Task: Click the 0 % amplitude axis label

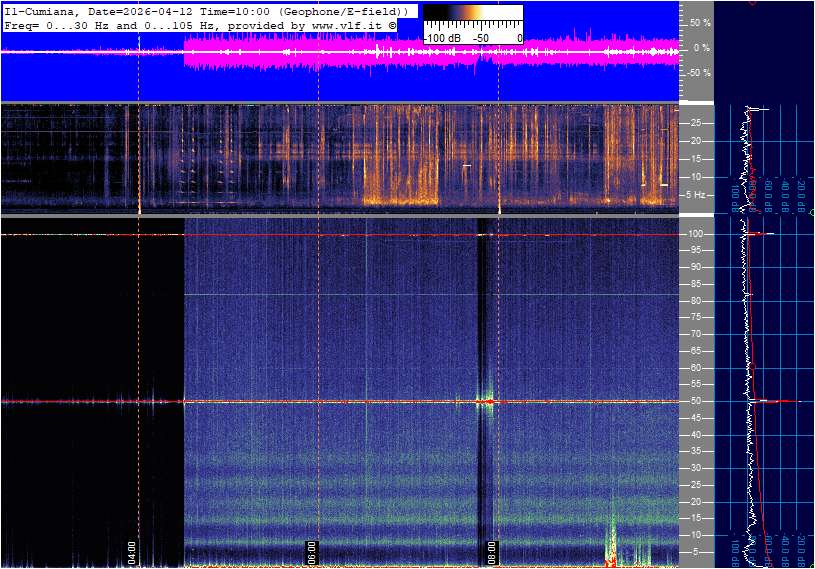Action: point(702,47)
